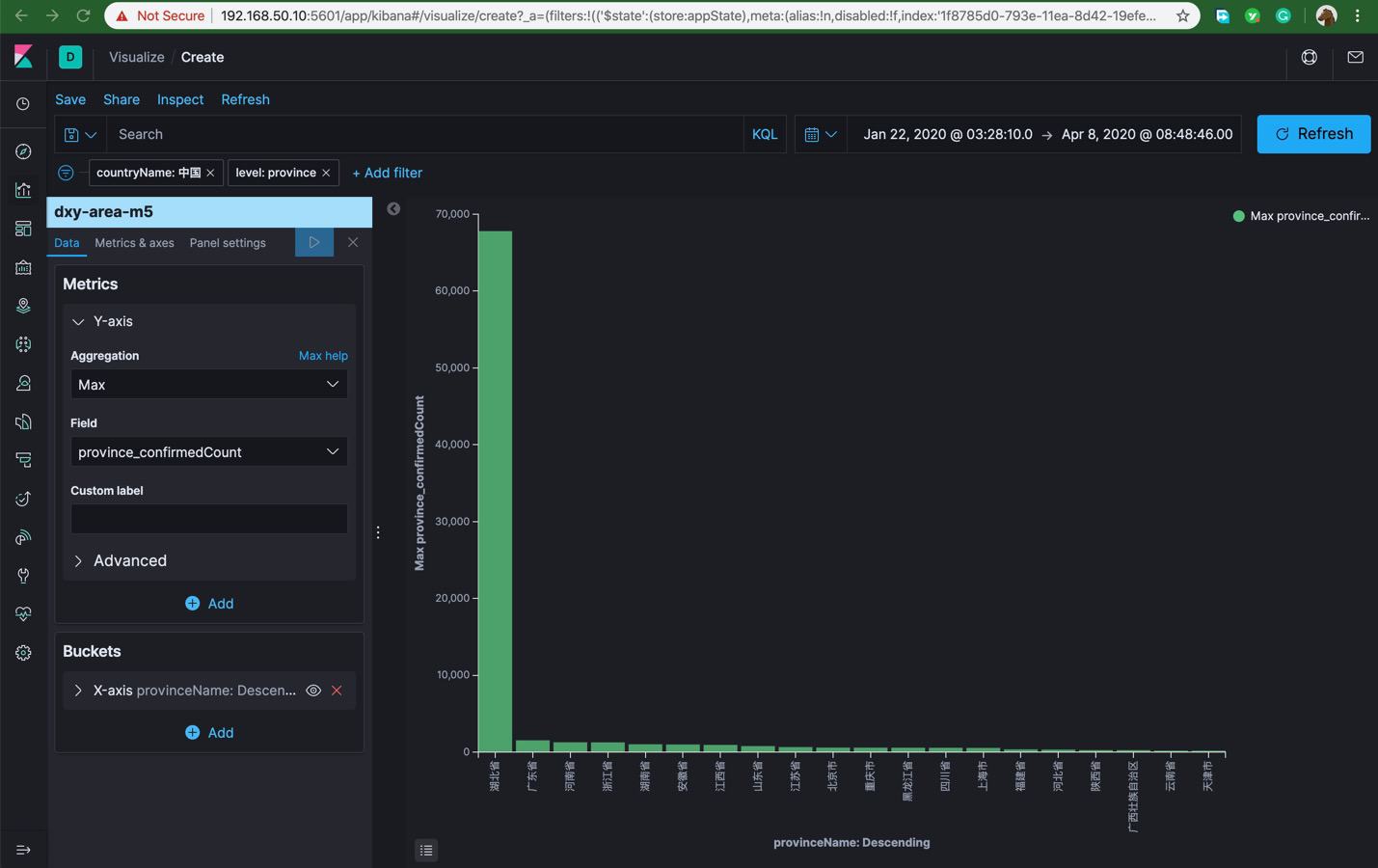Click the Apply changes play button
Viewport: 1378px width, 868px height.
coord(313,242)
